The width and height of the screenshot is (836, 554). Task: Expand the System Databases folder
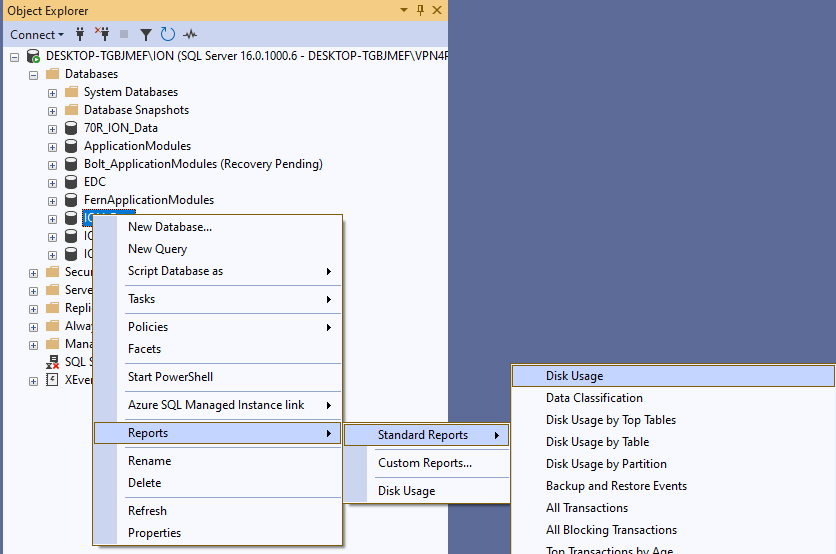(x=52, y=93)
